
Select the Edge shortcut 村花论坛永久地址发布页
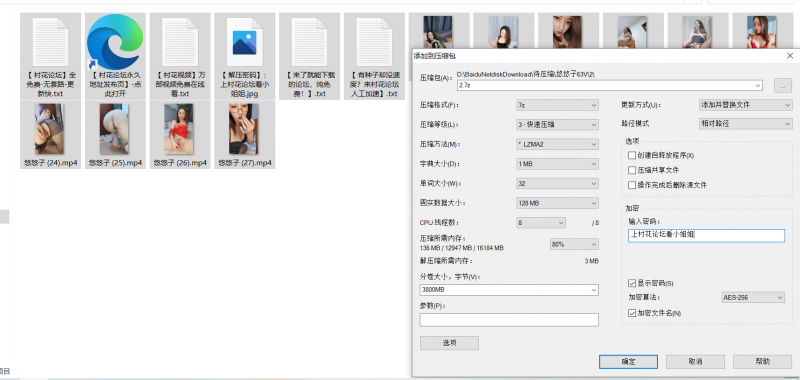point(115,56)
